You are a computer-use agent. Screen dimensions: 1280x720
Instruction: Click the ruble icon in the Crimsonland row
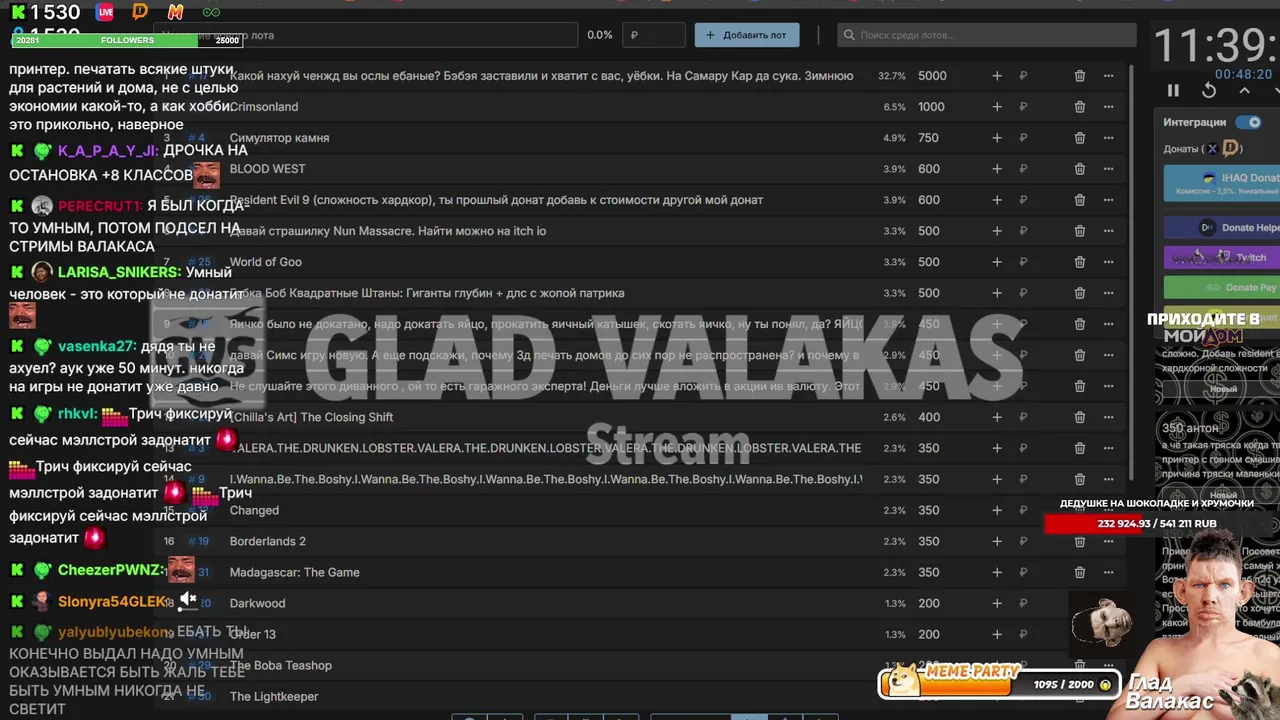[1023, 107]
